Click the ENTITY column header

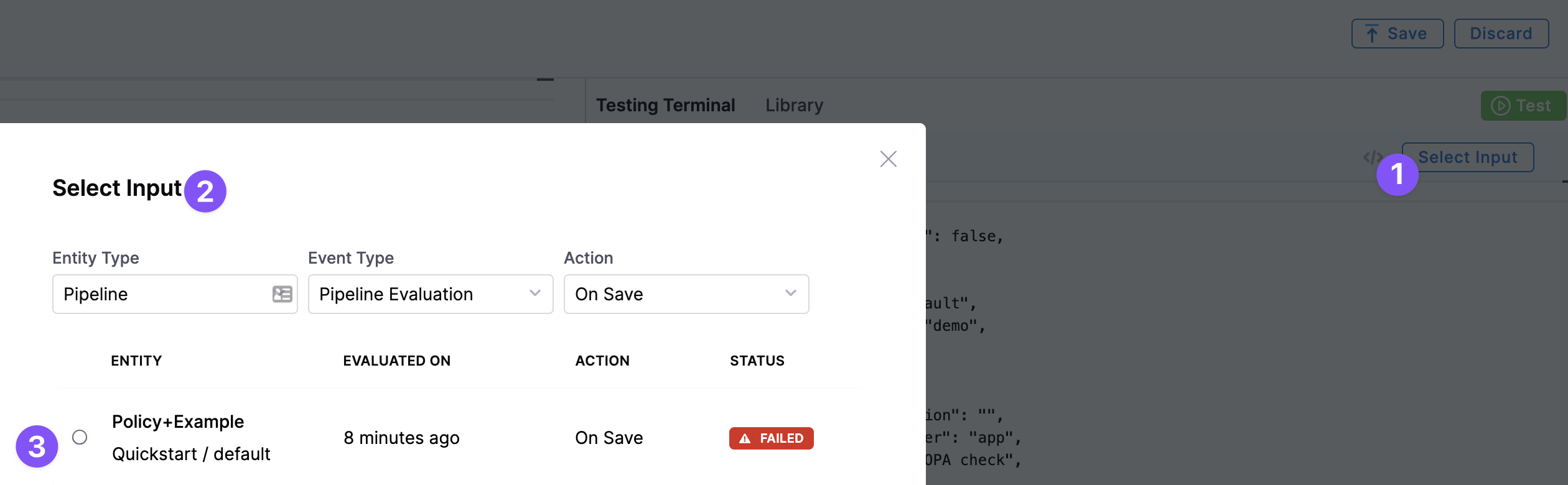coord(136,361)
